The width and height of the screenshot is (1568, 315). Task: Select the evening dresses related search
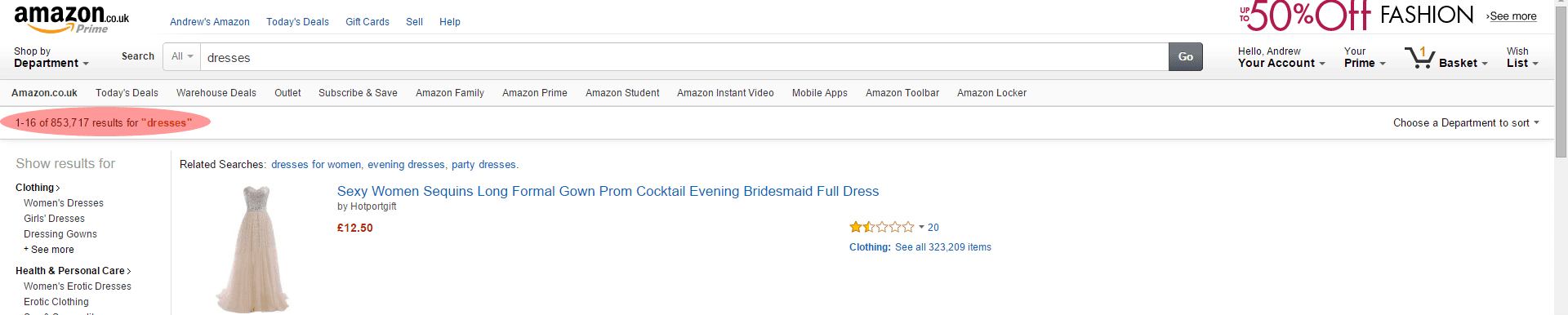tap(405, 165)
